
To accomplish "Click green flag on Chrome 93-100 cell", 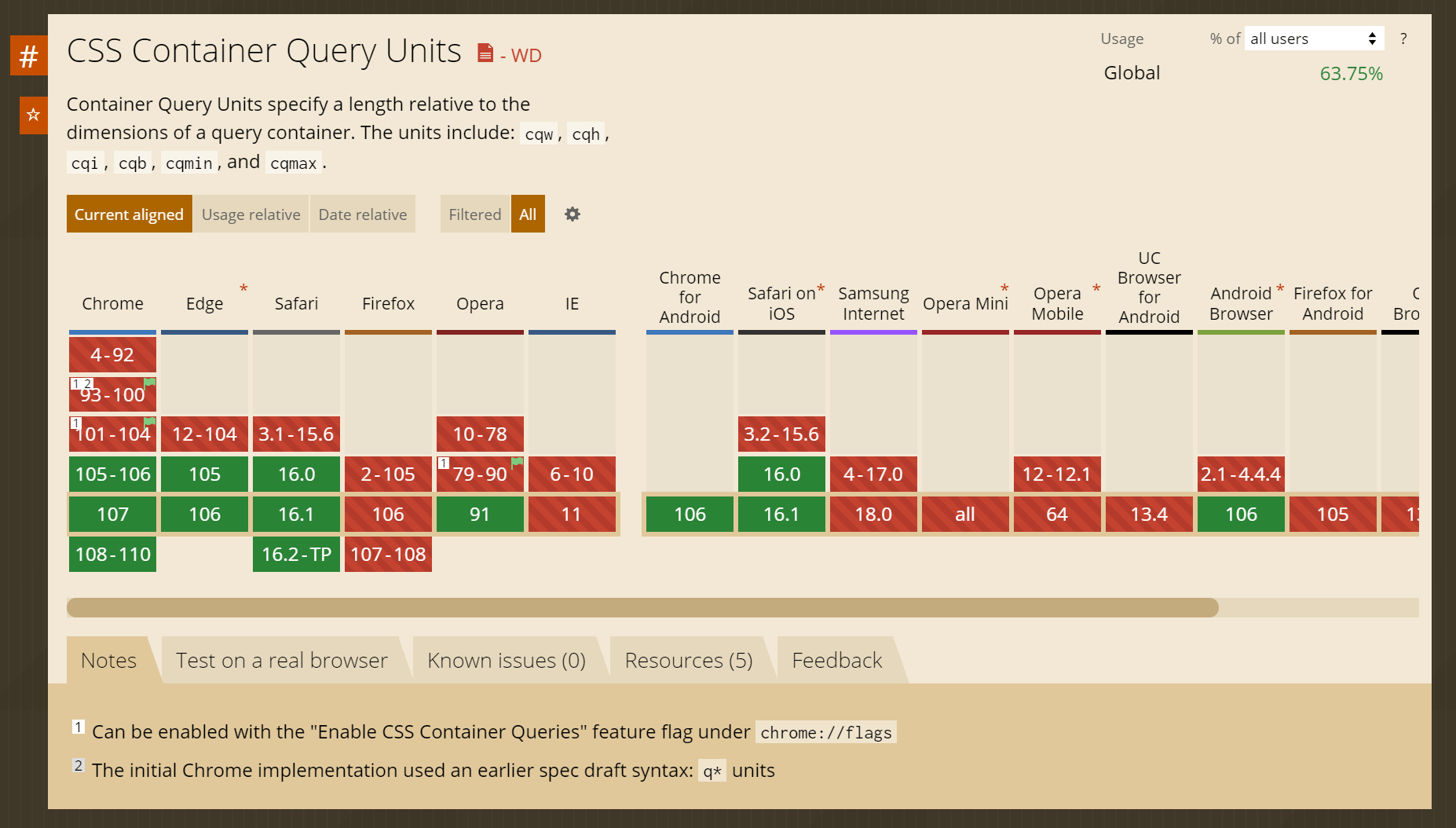I will pos(149,383).
